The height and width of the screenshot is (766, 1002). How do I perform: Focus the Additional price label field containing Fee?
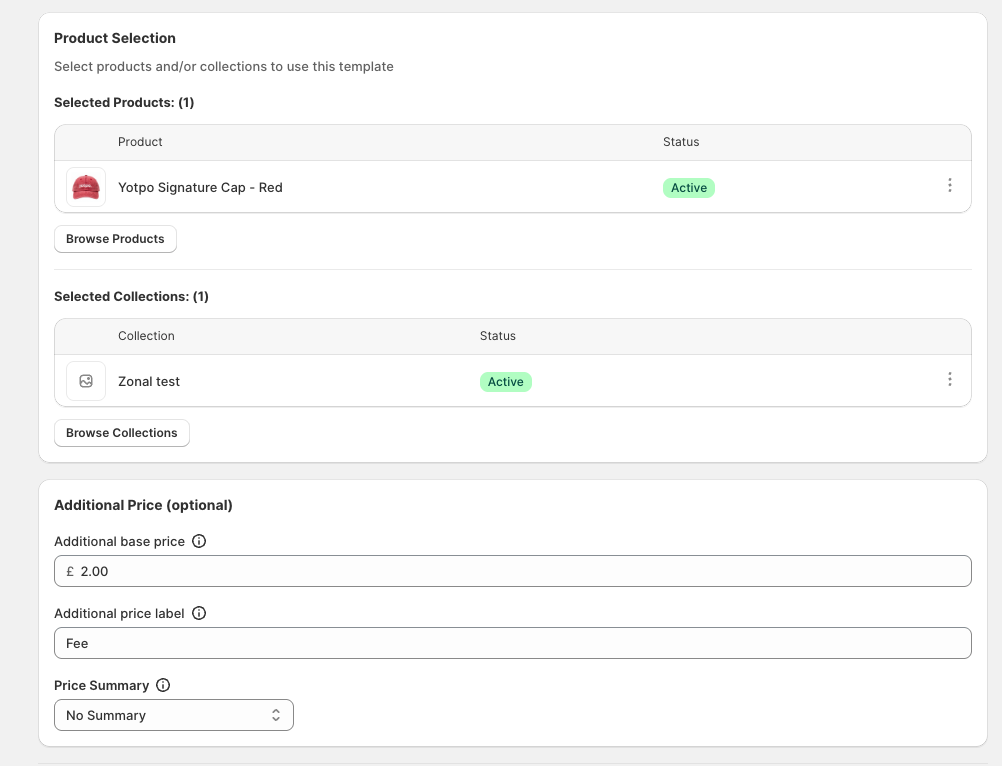click(513, 643)
